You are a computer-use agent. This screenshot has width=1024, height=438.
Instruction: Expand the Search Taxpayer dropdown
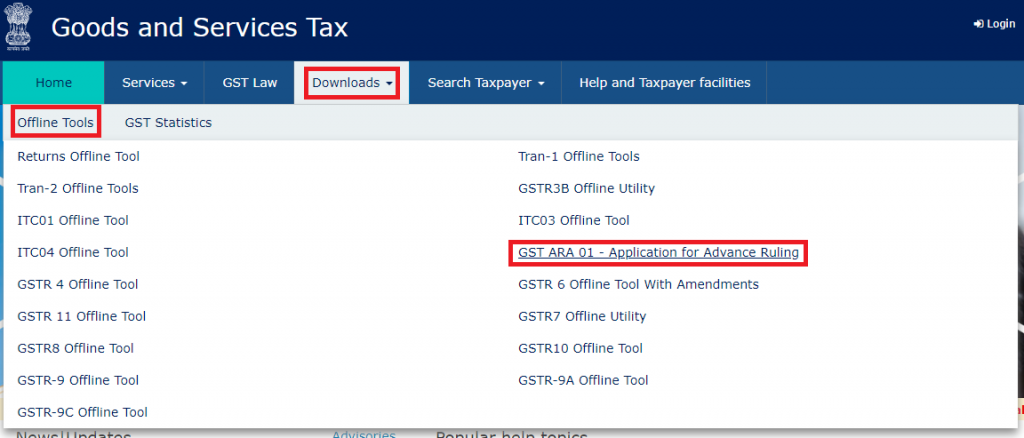click(x=486, y=83)
